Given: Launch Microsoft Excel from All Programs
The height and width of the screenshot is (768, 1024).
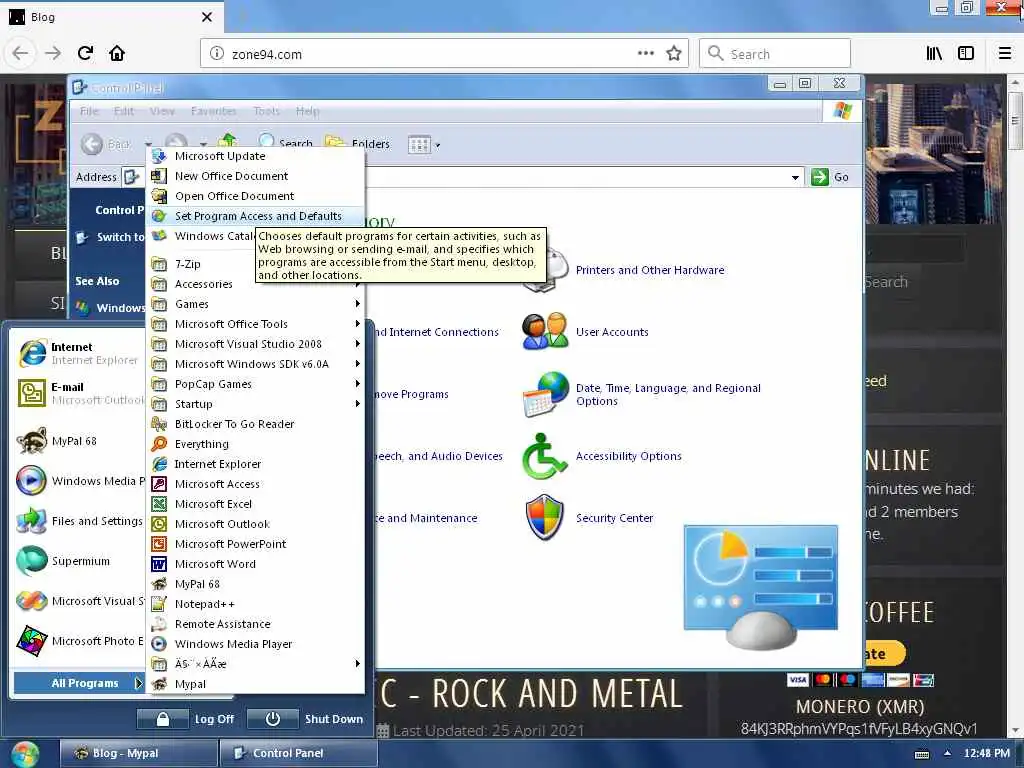Looking at the screenshot, I should tap(256, 504).
